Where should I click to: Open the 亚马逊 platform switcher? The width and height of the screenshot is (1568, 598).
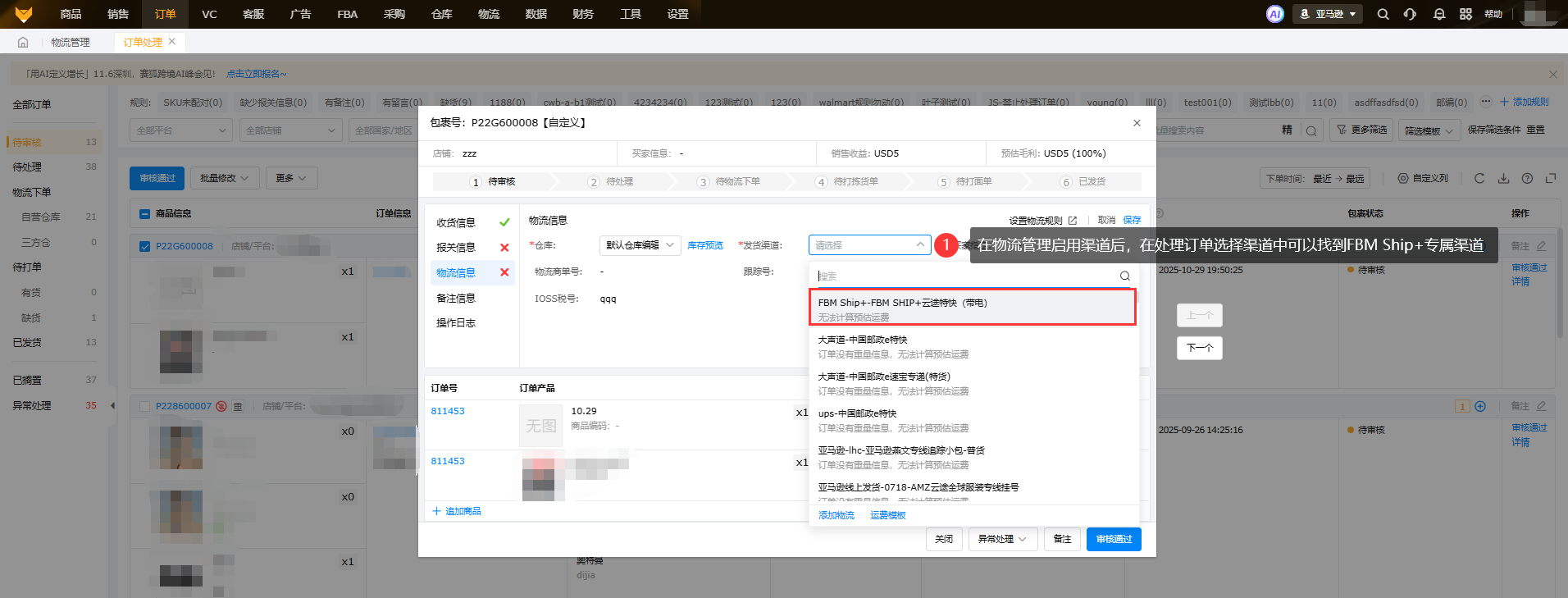(1328, 14)
